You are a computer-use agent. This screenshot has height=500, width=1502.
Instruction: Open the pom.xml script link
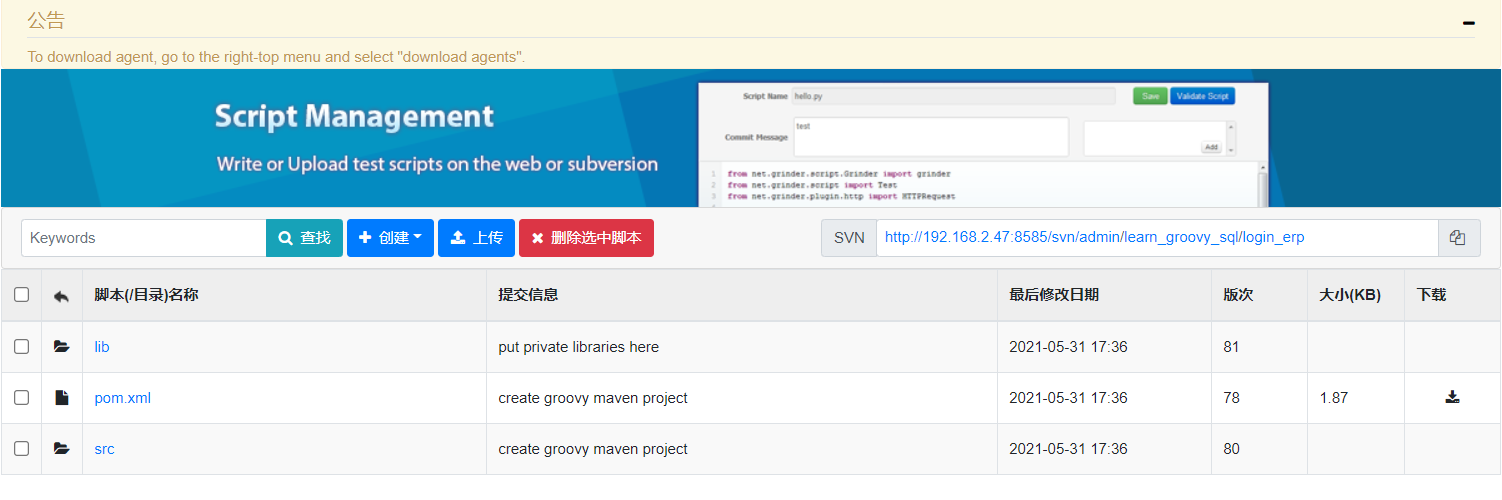coord(122,398)
